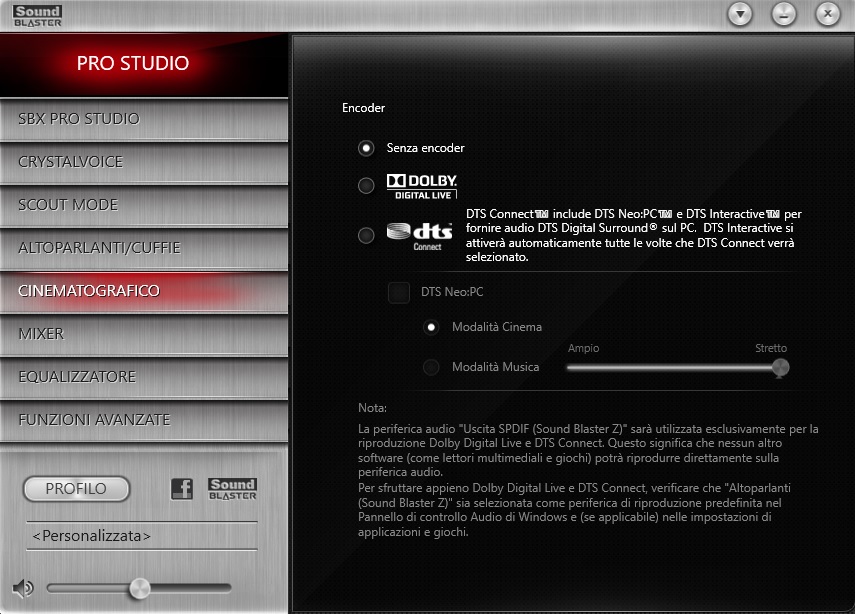Image resolution: width=855 pixels, height=614 pixels.
Task: Open the title bar dropdown arrow button
Action: (740, 14)
